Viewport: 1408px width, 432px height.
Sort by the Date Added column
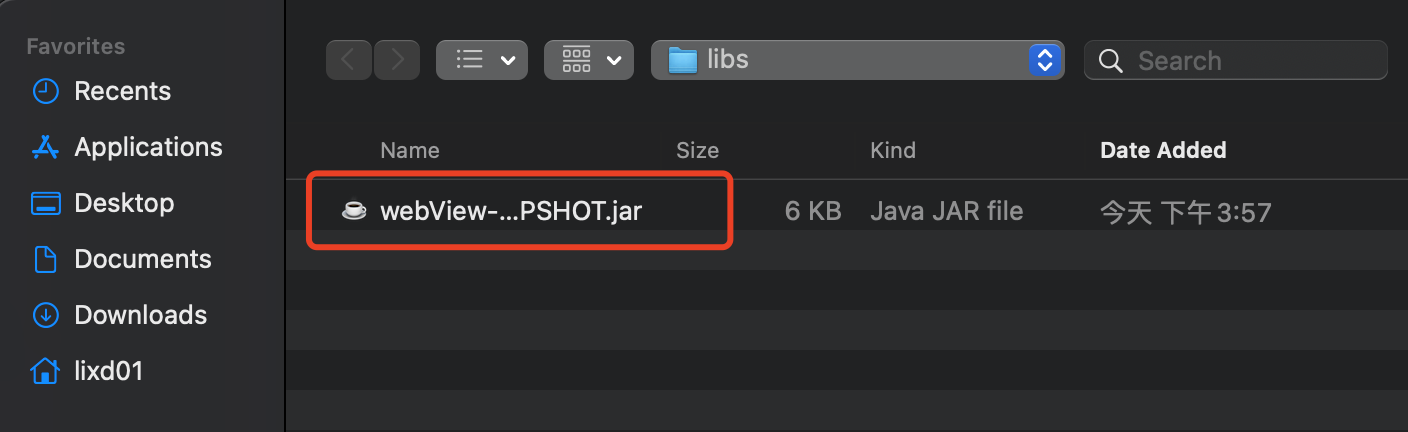point(1163,151)
